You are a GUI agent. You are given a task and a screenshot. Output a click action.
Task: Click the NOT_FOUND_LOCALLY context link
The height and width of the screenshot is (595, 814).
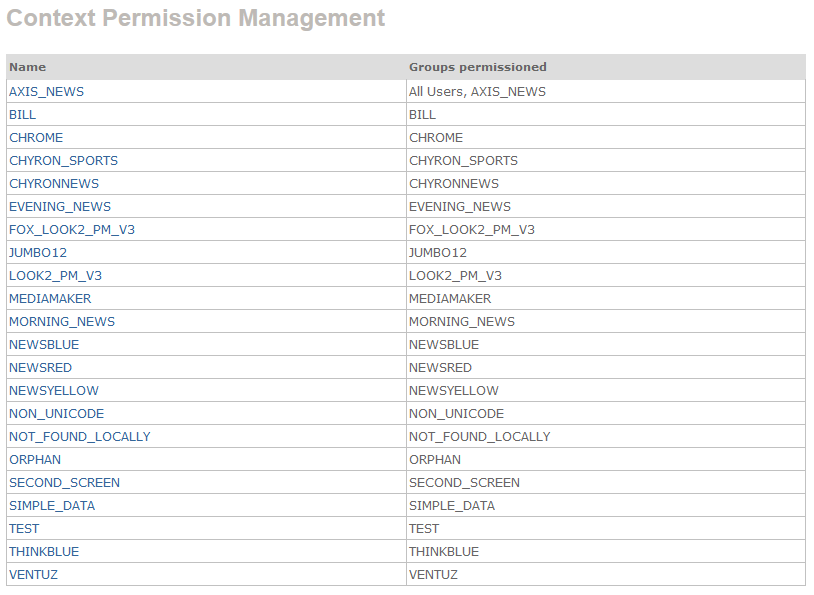coord(80,436)
